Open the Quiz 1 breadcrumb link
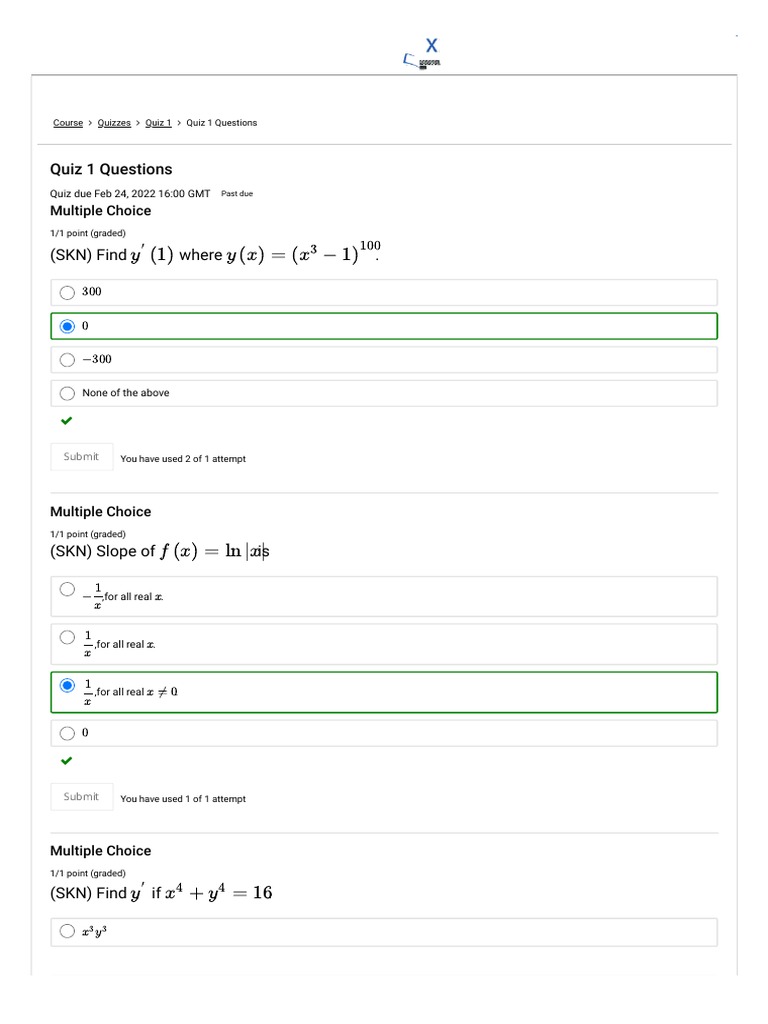768x1024 pixels. (158, 123)
